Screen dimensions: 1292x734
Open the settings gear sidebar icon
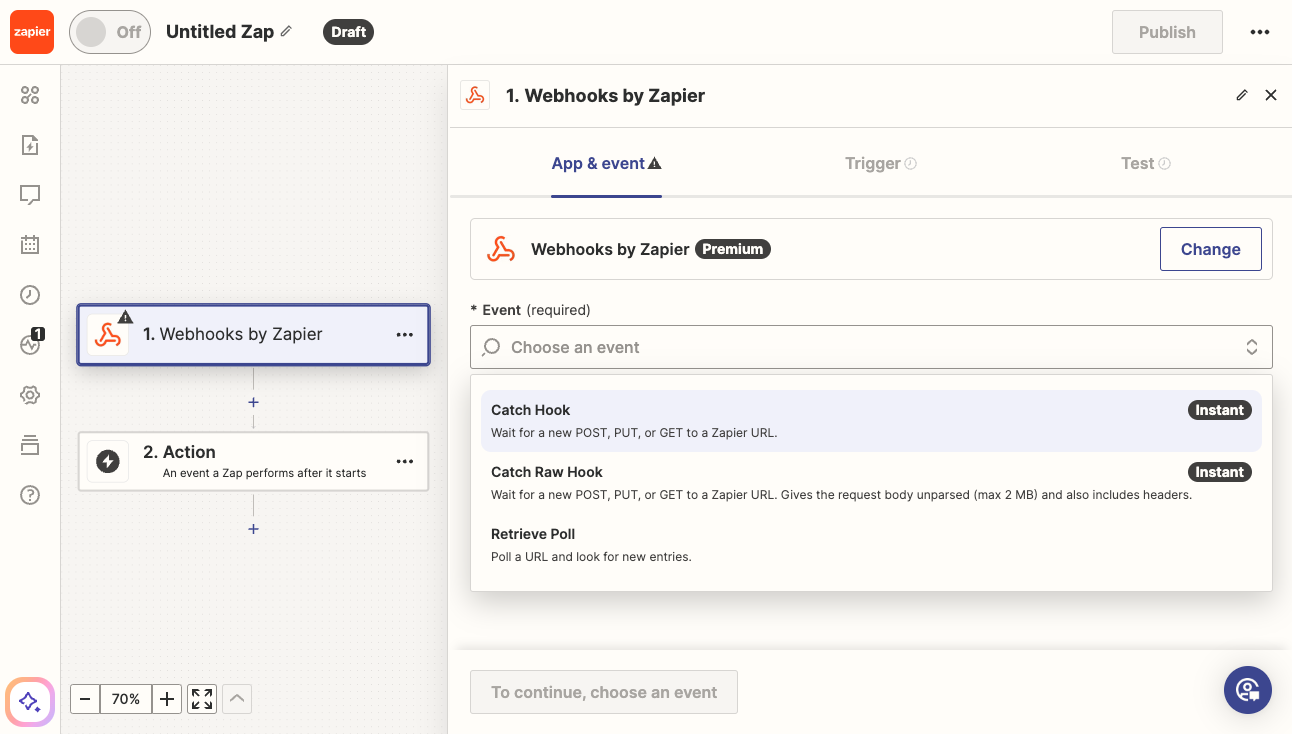pyautogui.click(x=30, y=395)
